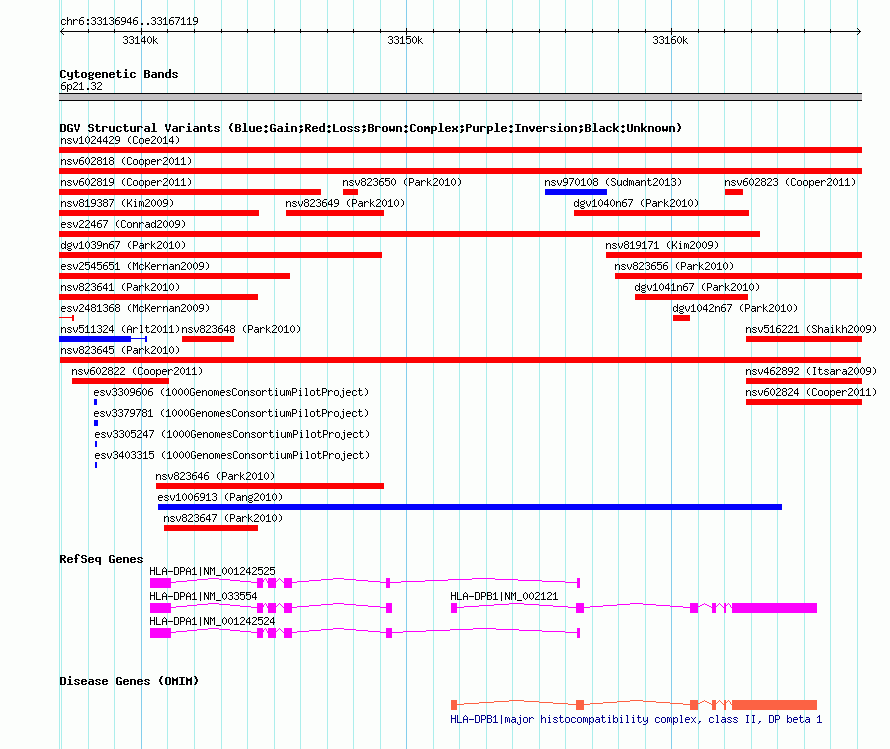Select the nsv602818 (Cooper2011) variant label
This screenshot has width=890, height=749.
pyautogui.click(x=126, y=161)
